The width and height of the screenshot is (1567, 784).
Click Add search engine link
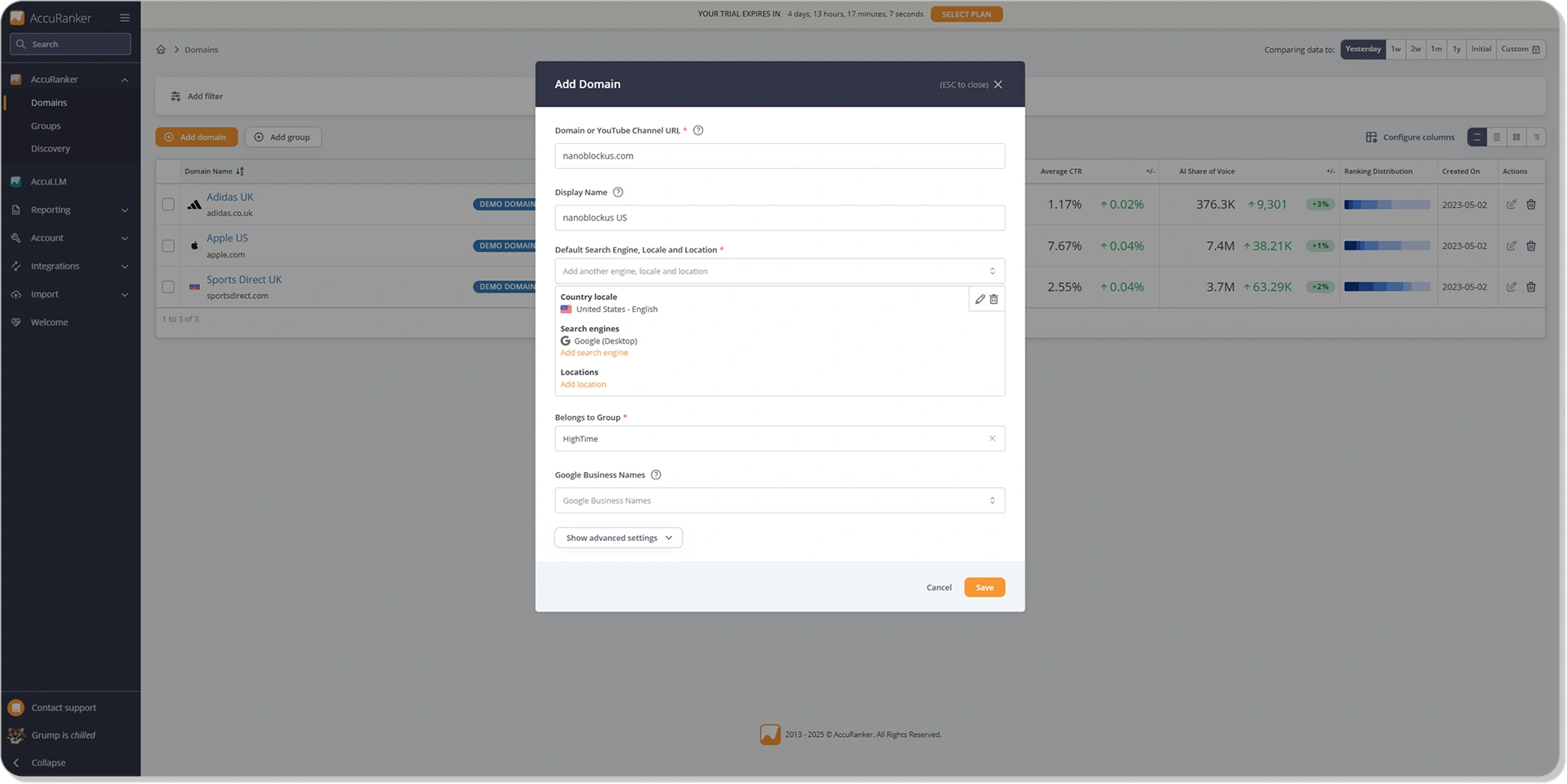pos(594,353)
